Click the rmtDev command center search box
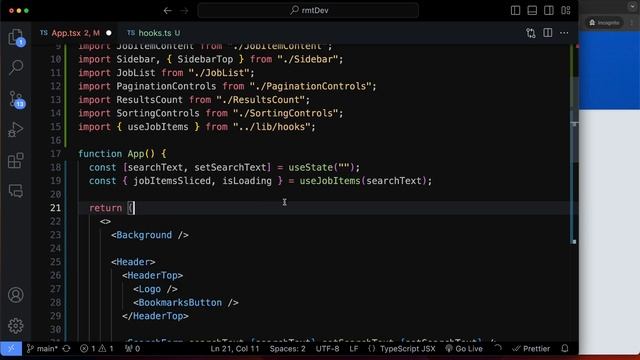The image size is (640, 360). (308, 10)
